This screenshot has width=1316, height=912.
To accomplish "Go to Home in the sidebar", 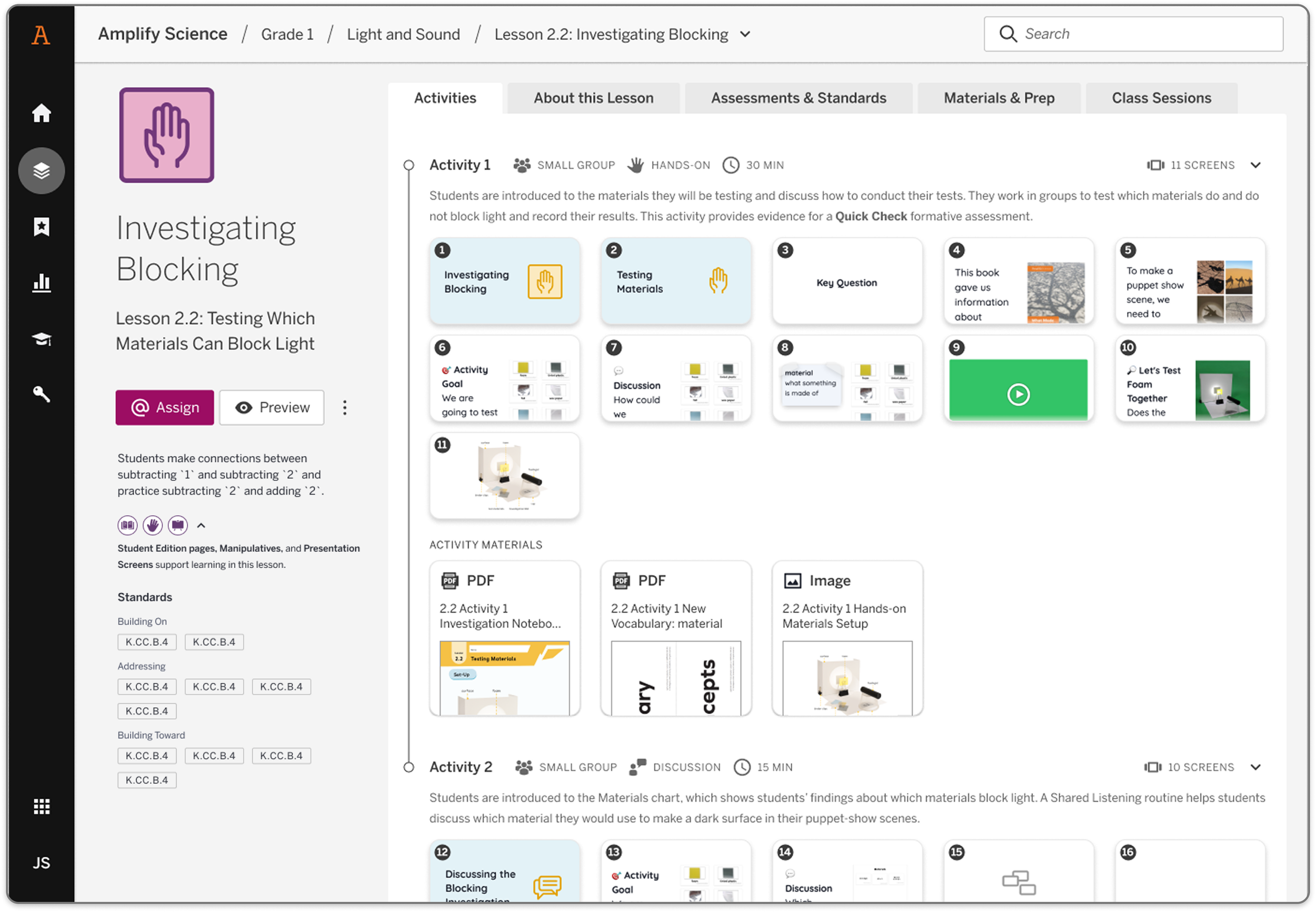I will click(x=41, y=113).
